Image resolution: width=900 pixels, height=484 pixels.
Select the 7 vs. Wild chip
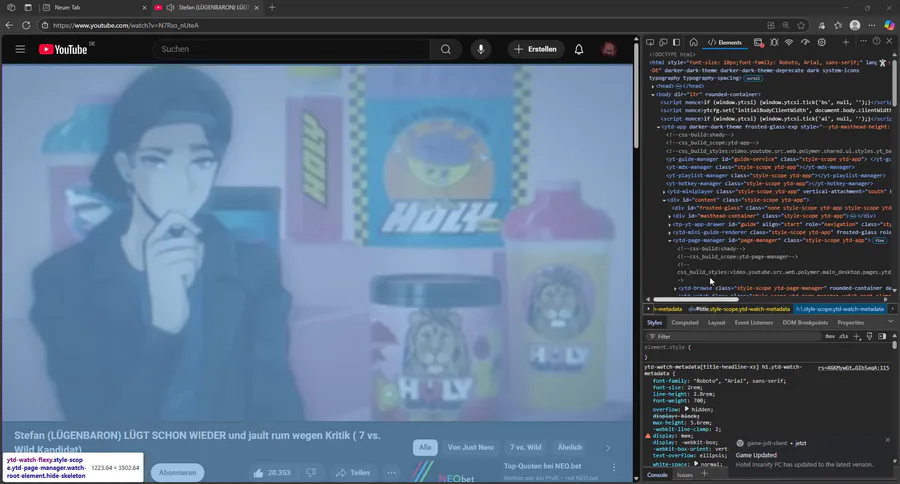pyautogui.click(x=526, y=447)
